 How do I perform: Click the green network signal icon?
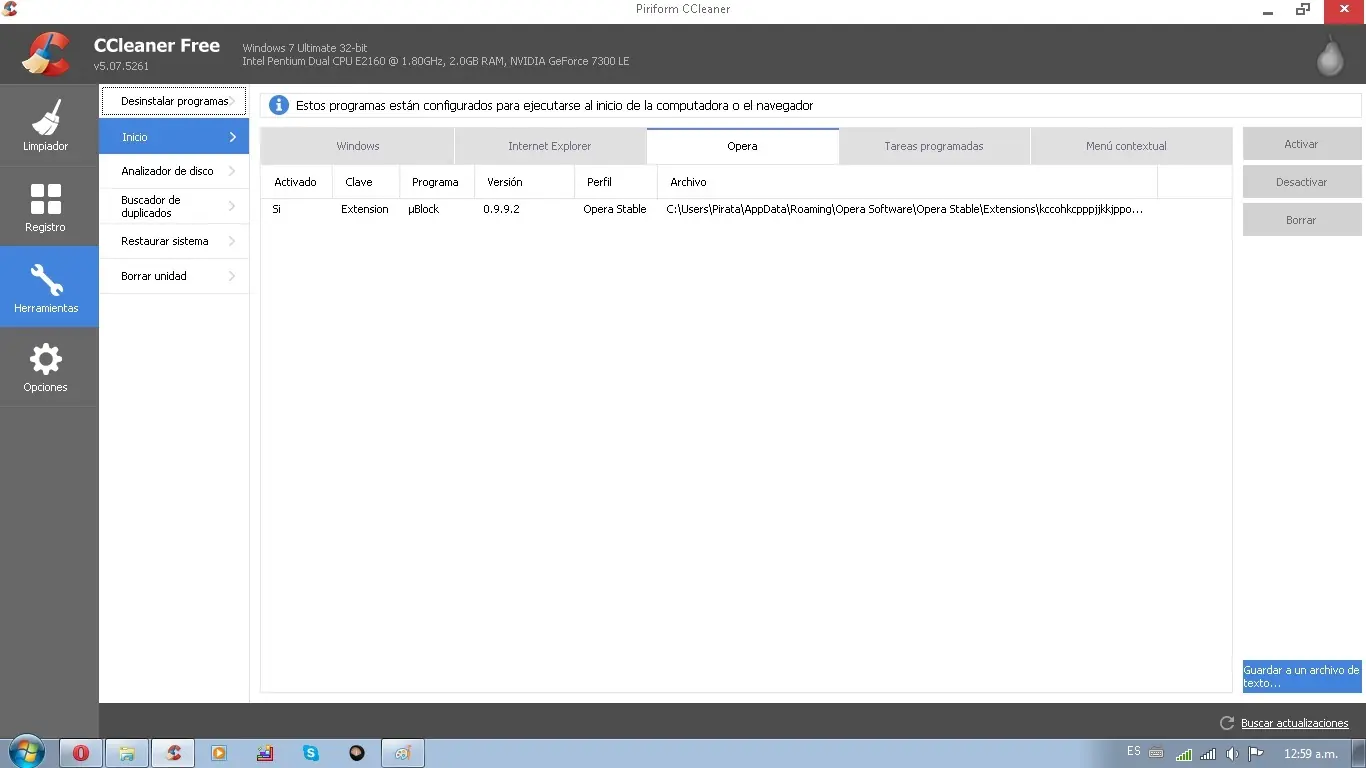point(1184,754)
